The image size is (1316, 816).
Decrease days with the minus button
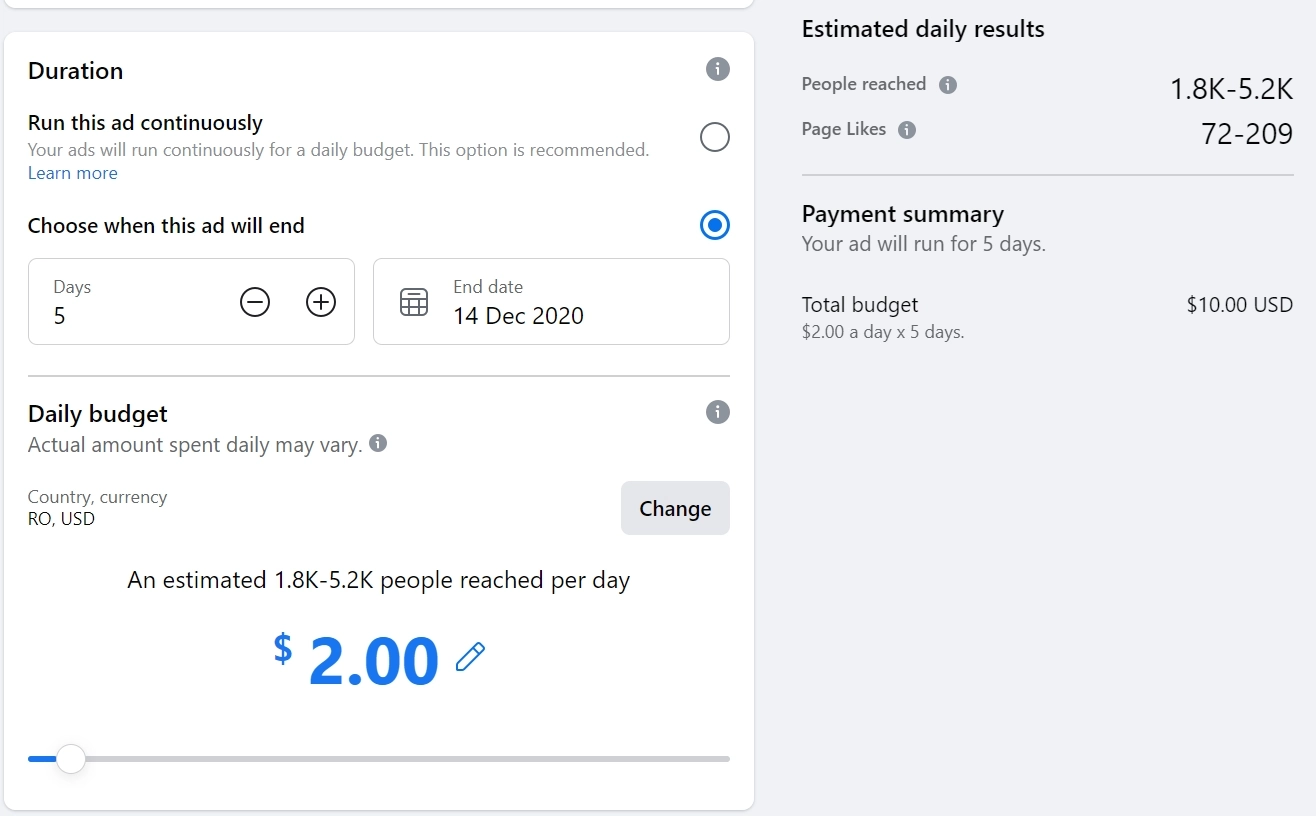(x=255, y=302)
